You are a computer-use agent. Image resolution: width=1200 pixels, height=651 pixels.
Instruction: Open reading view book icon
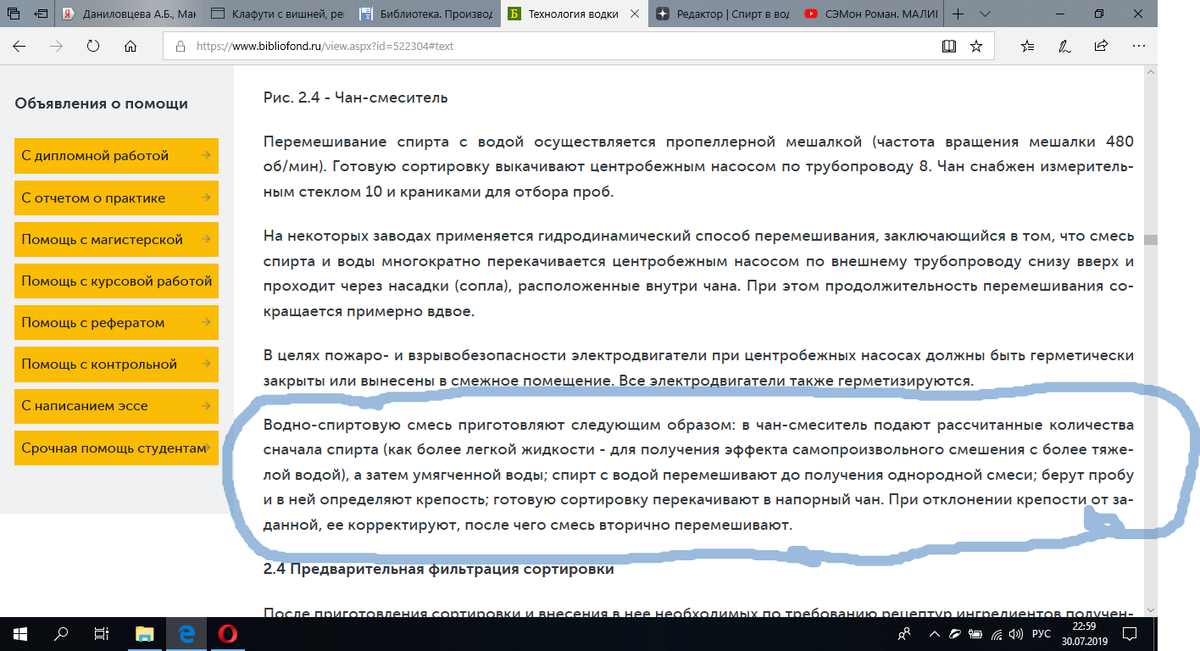coord(948,46)
